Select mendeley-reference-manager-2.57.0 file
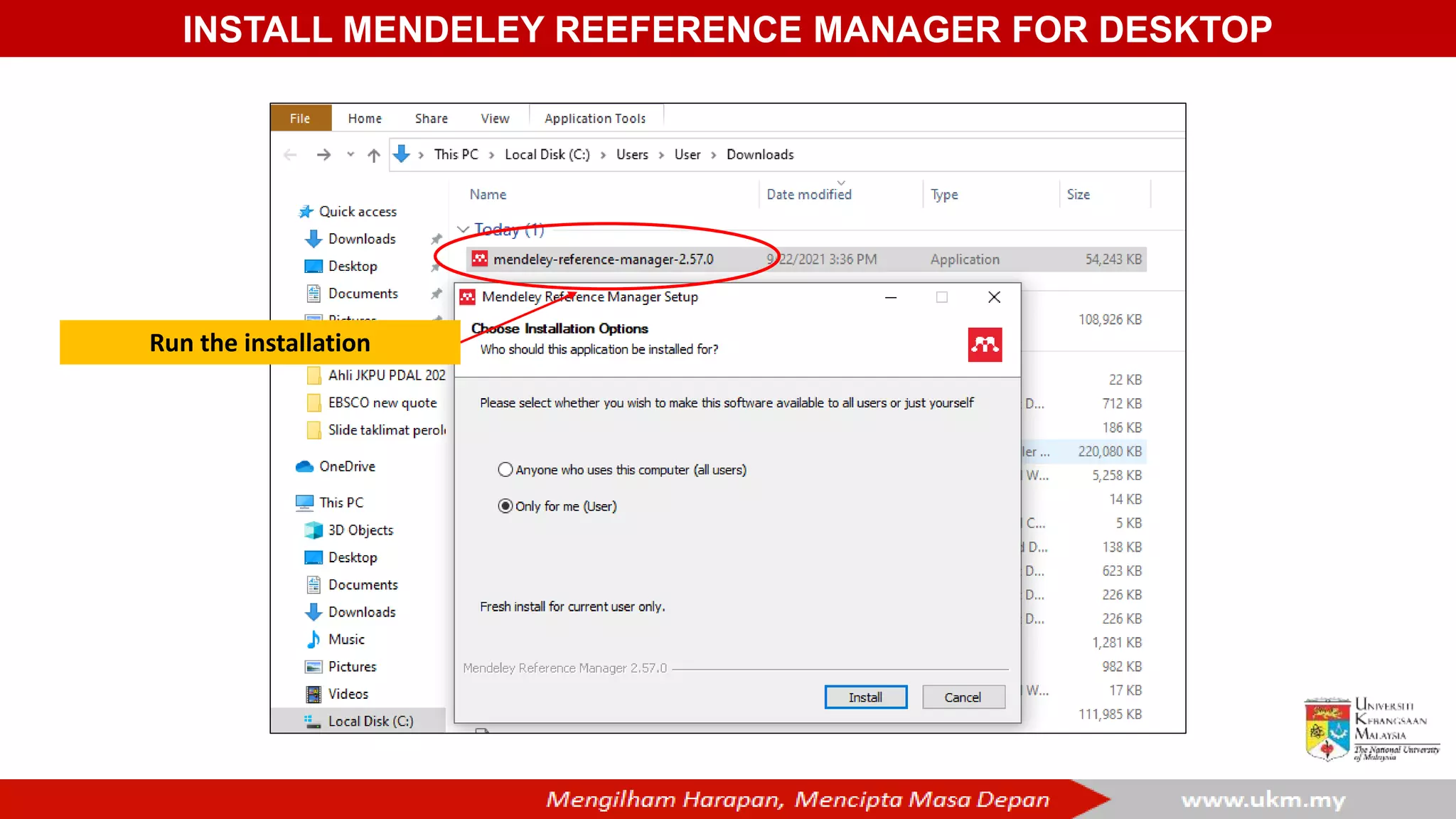The image size is (1456, 819). (805, 259)
